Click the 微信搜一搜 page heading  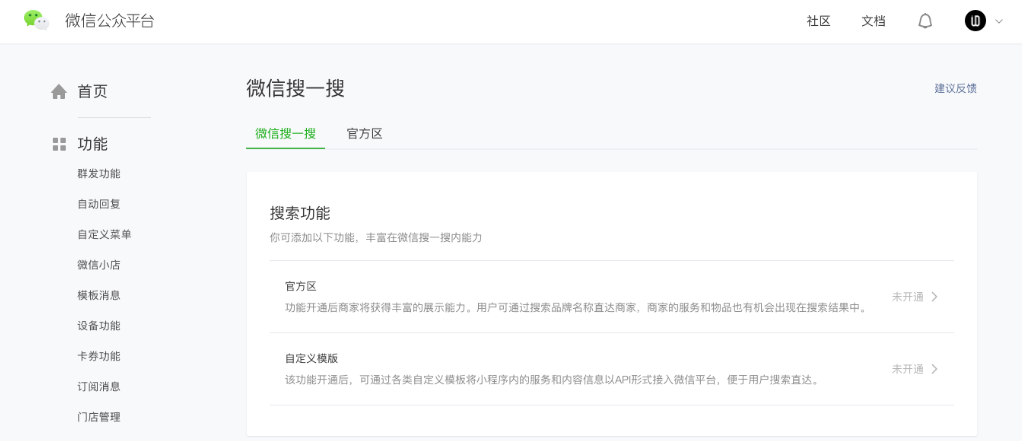[x=295, y=88]
